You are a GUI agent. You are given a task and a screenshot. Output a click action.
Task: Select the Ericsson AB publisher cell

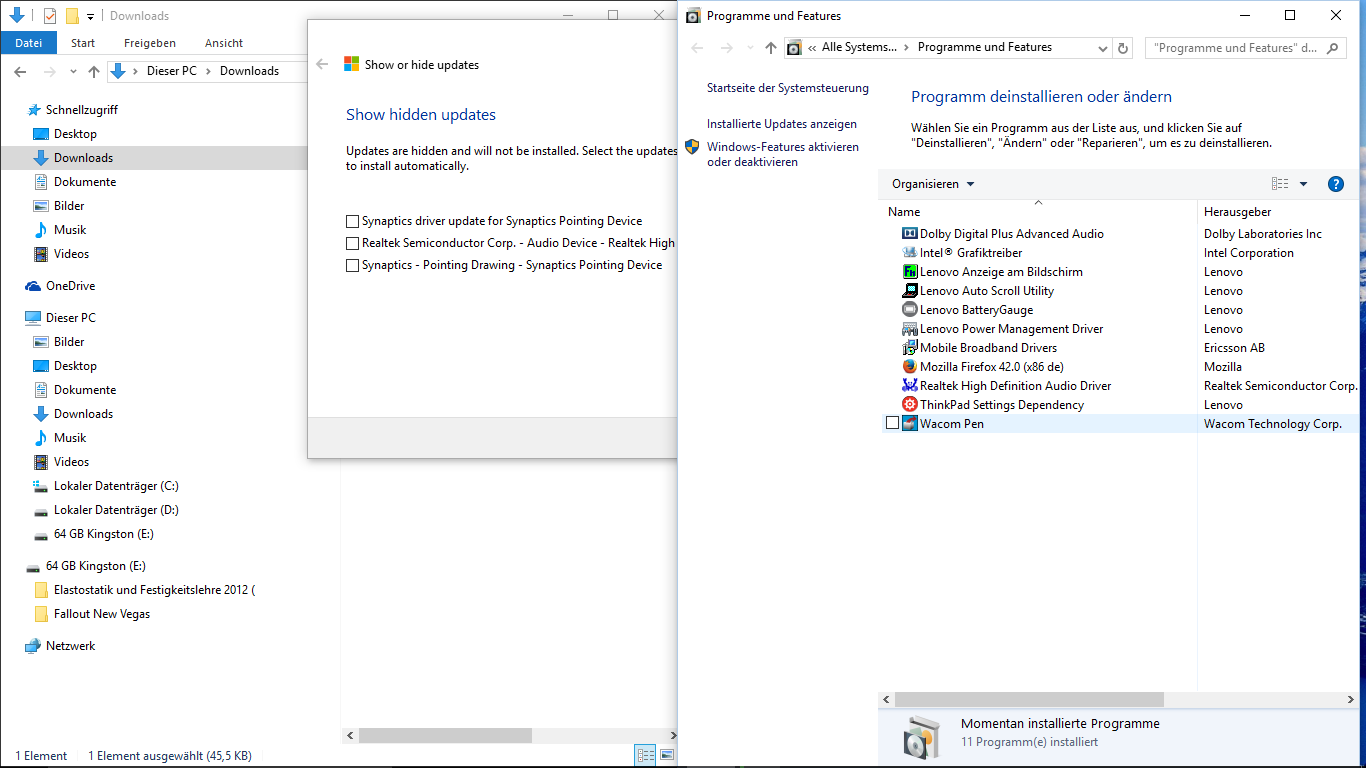pyautogui.click(x=1234, y=348)
